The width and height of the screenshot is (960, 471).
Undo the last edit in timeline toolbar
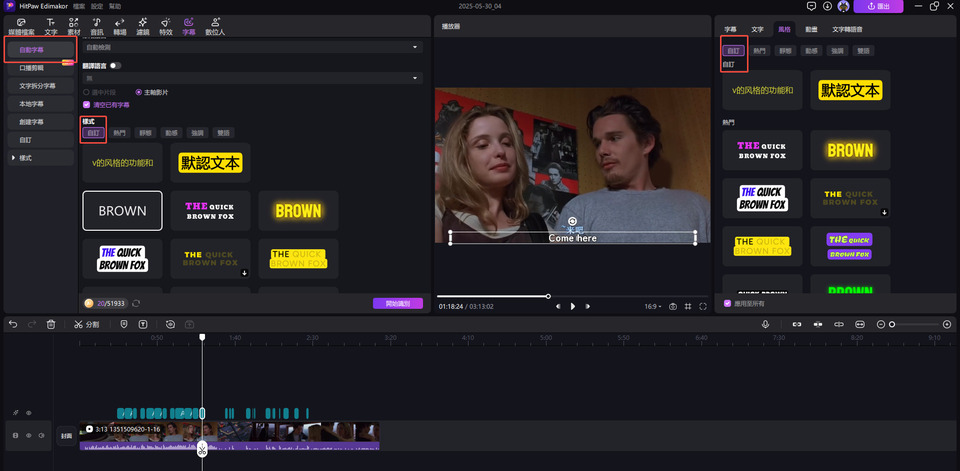tap(13, 324)
